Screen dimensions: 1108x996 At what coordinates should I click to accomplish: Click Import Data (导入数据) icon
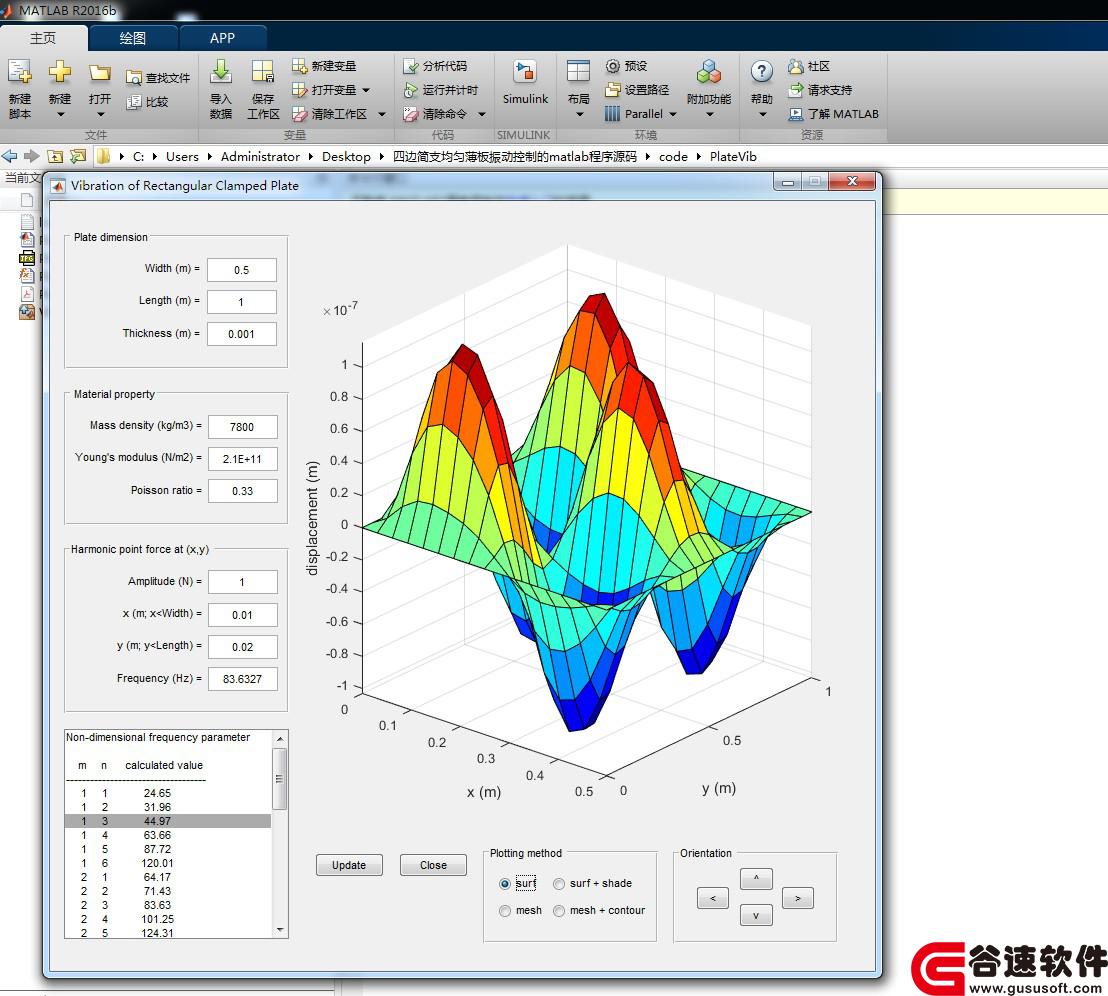click(x=221, y=71)
